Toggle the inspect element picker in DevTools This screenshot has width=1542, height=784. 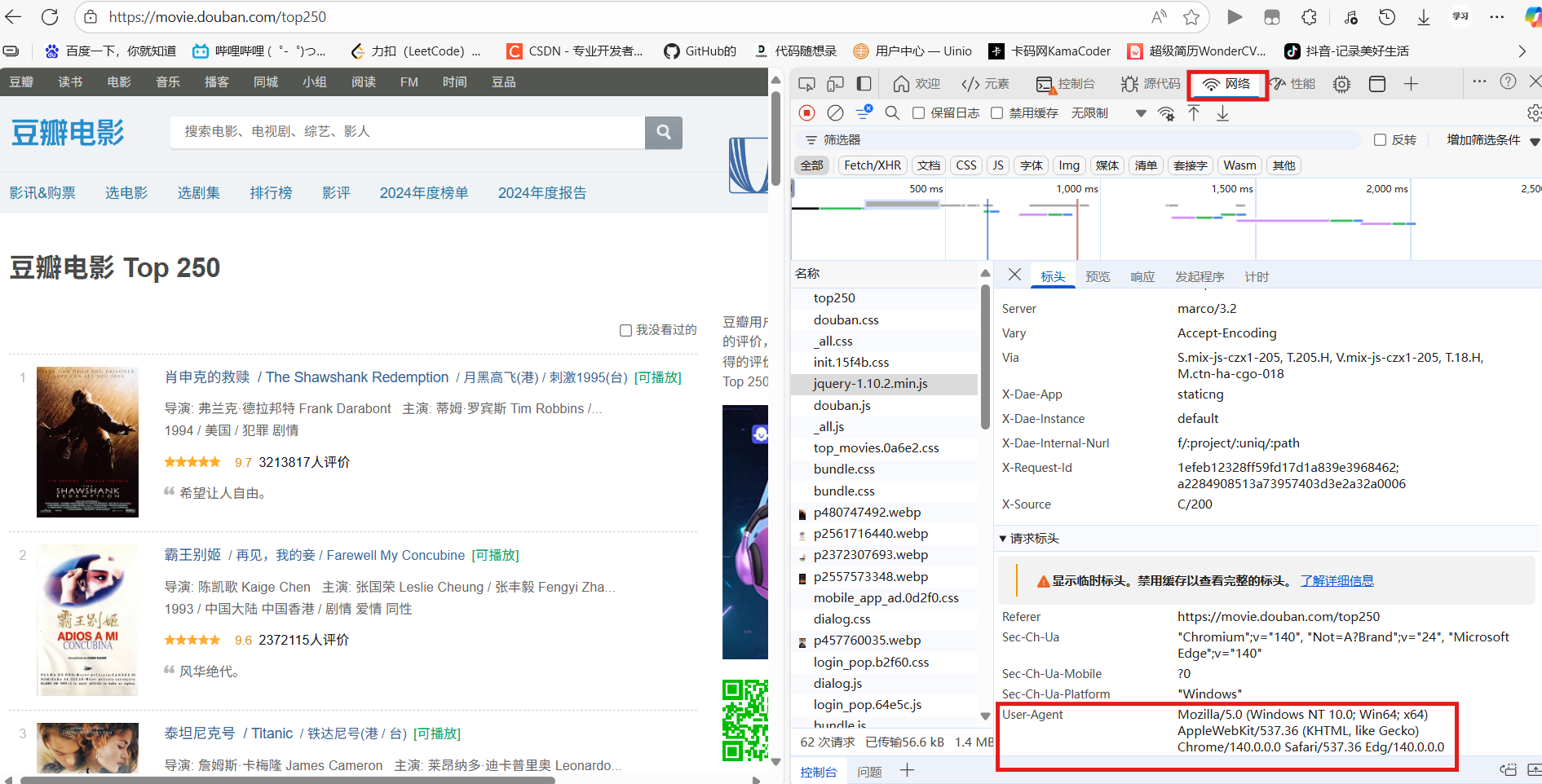click(806, 84)
